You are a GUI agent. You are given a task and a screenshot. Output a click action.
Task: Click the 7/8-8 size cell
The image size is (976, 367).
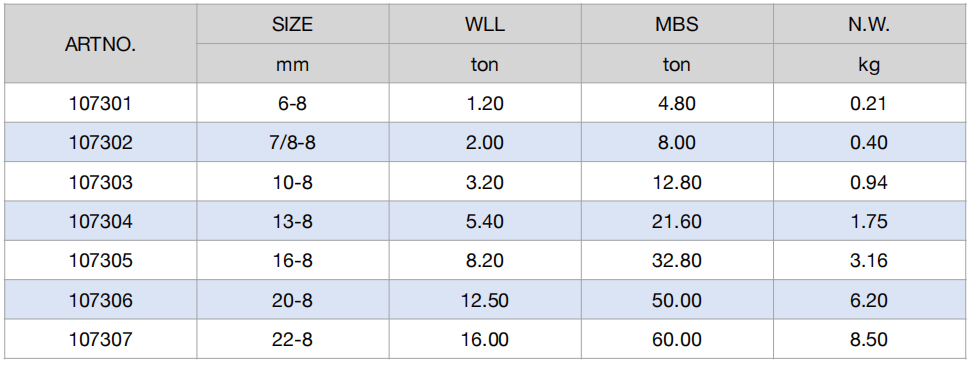coord(293,142)
